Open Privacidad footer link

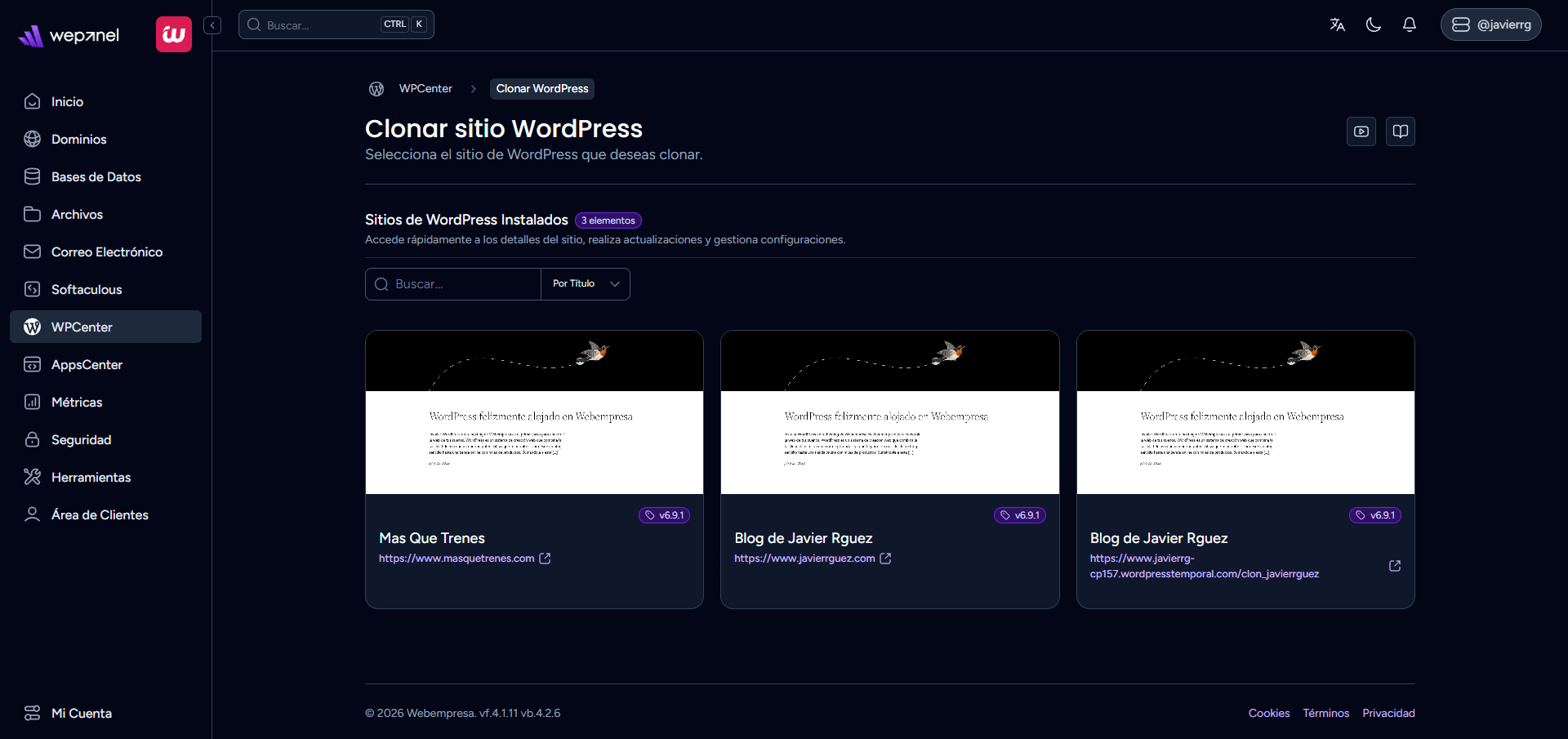pyautogui.click(x=1388, y=713)
